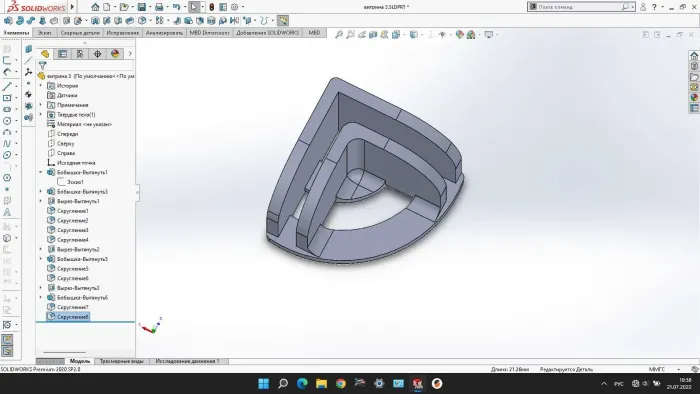The height and width of the screenshot is (394, 700).
Task: Switch to the Модель bottom tab
Action: coord(79,361)
